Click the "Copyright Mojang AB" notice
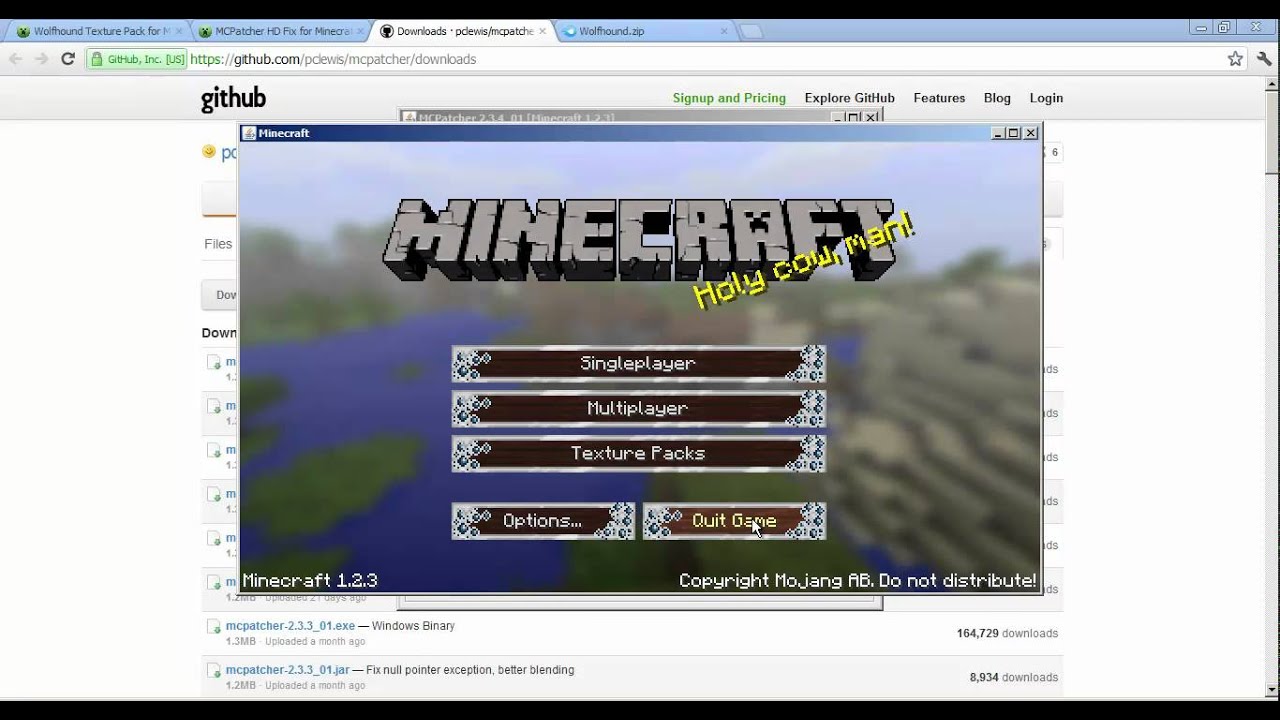The width and height of the screenshot is (1280, 720). pyautogui.click(x=858, y=580)
